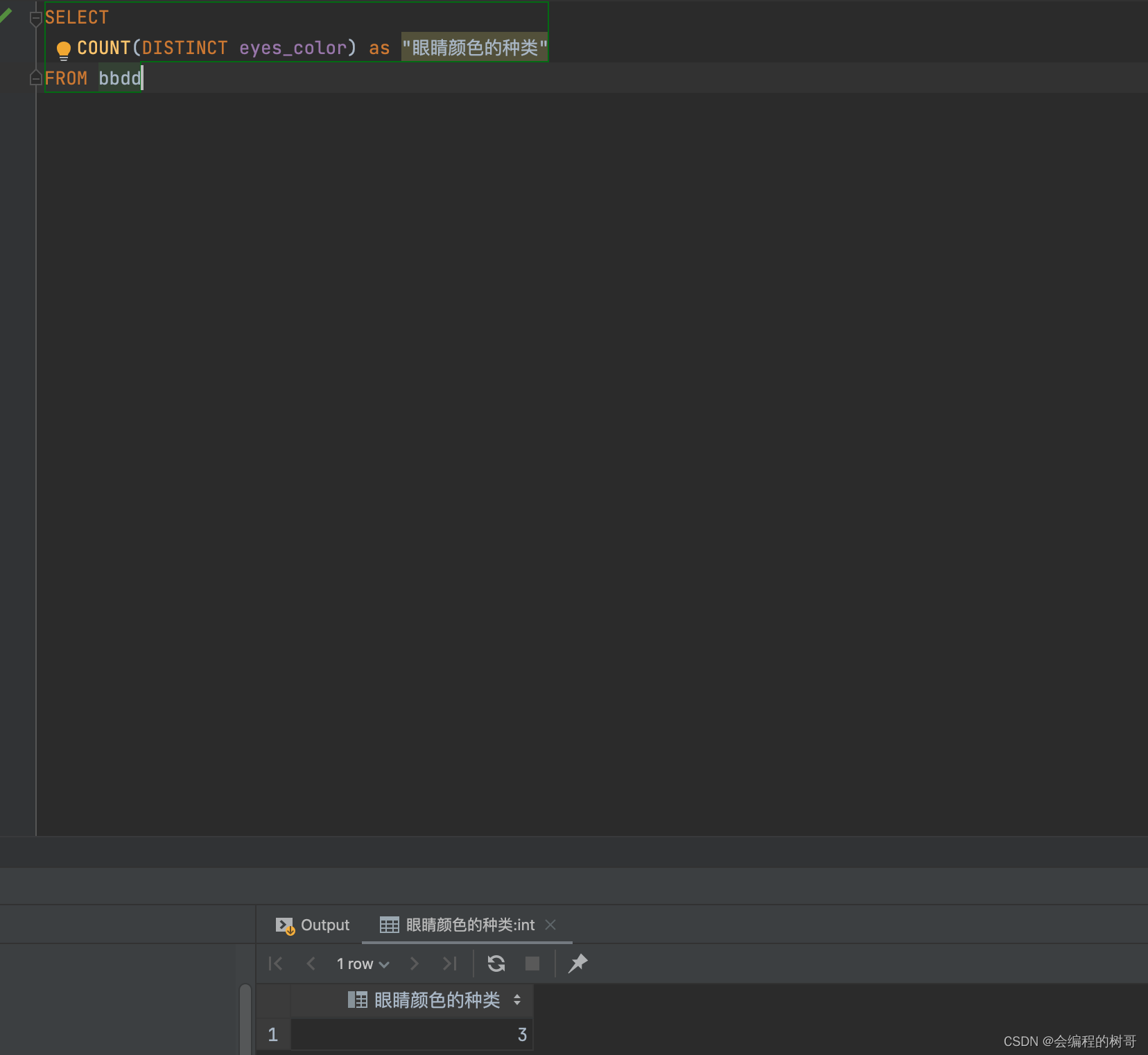Go to last page of results
The width and height of the screenshot is (1148, 1055).
[450, 964]
